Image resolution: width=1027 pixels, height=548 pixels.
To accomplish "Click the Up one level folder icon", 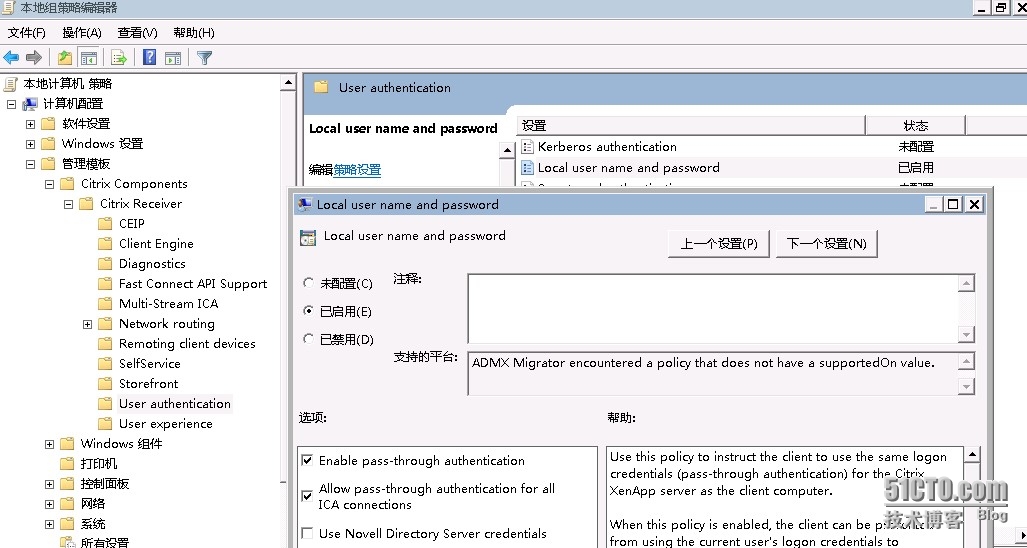I will coord(64,58).
